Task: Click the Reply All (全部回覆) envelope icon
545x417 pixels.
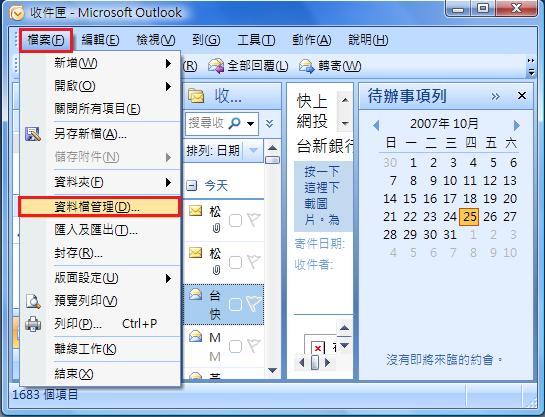Action: click(x=216, y=66)
